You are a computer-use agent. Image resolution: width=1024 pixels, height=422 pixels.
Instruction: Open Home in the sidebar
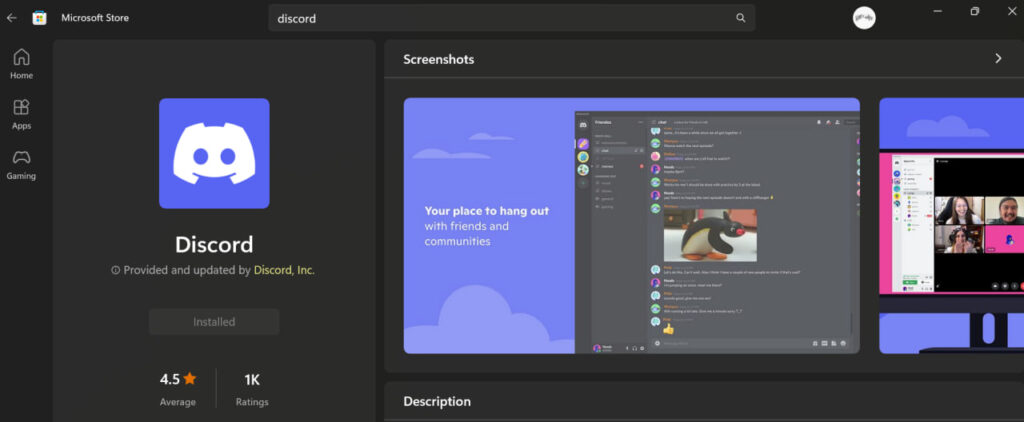coord(21,63)
